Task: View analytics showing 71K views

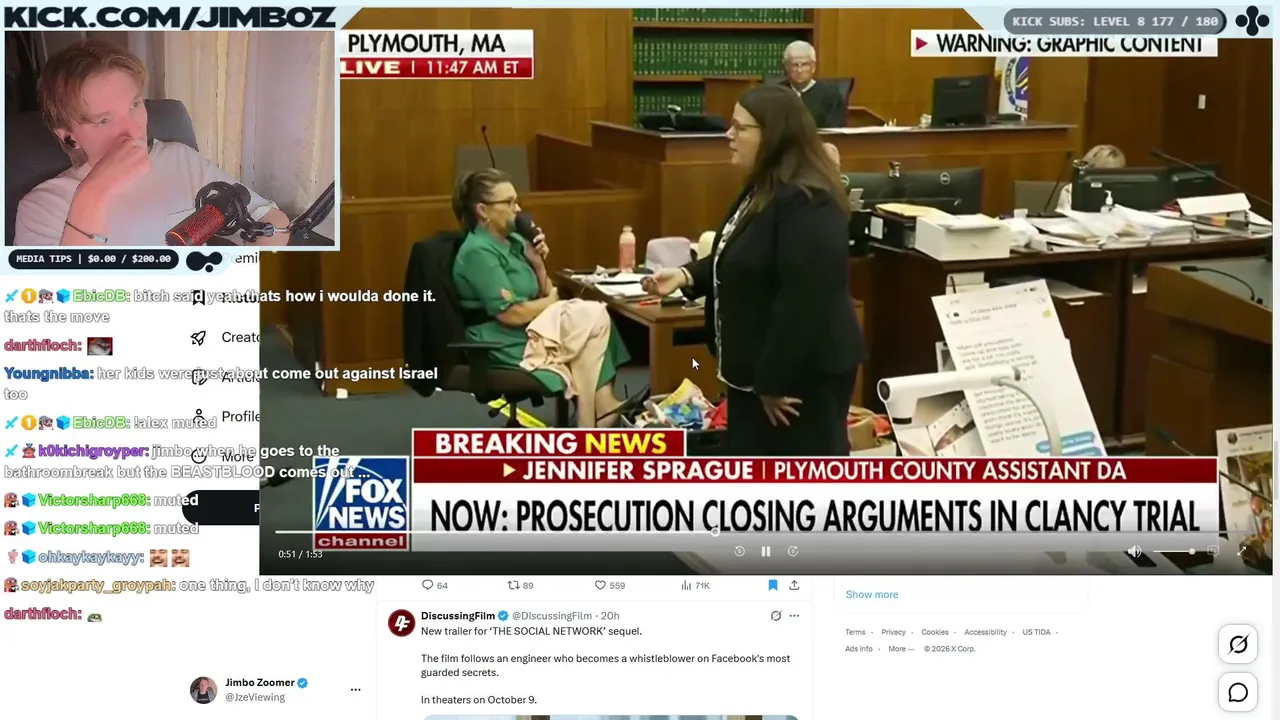Action: coord(695,585)
